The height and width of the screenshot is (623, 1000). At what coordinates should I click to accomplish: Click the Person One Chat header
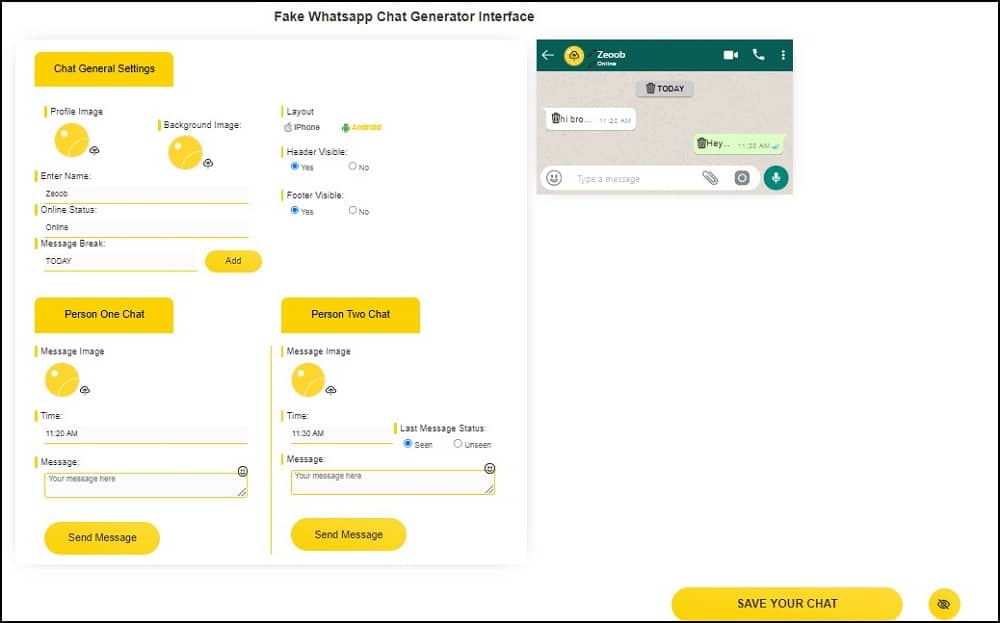pyautogui.click(x=104, y=315)
